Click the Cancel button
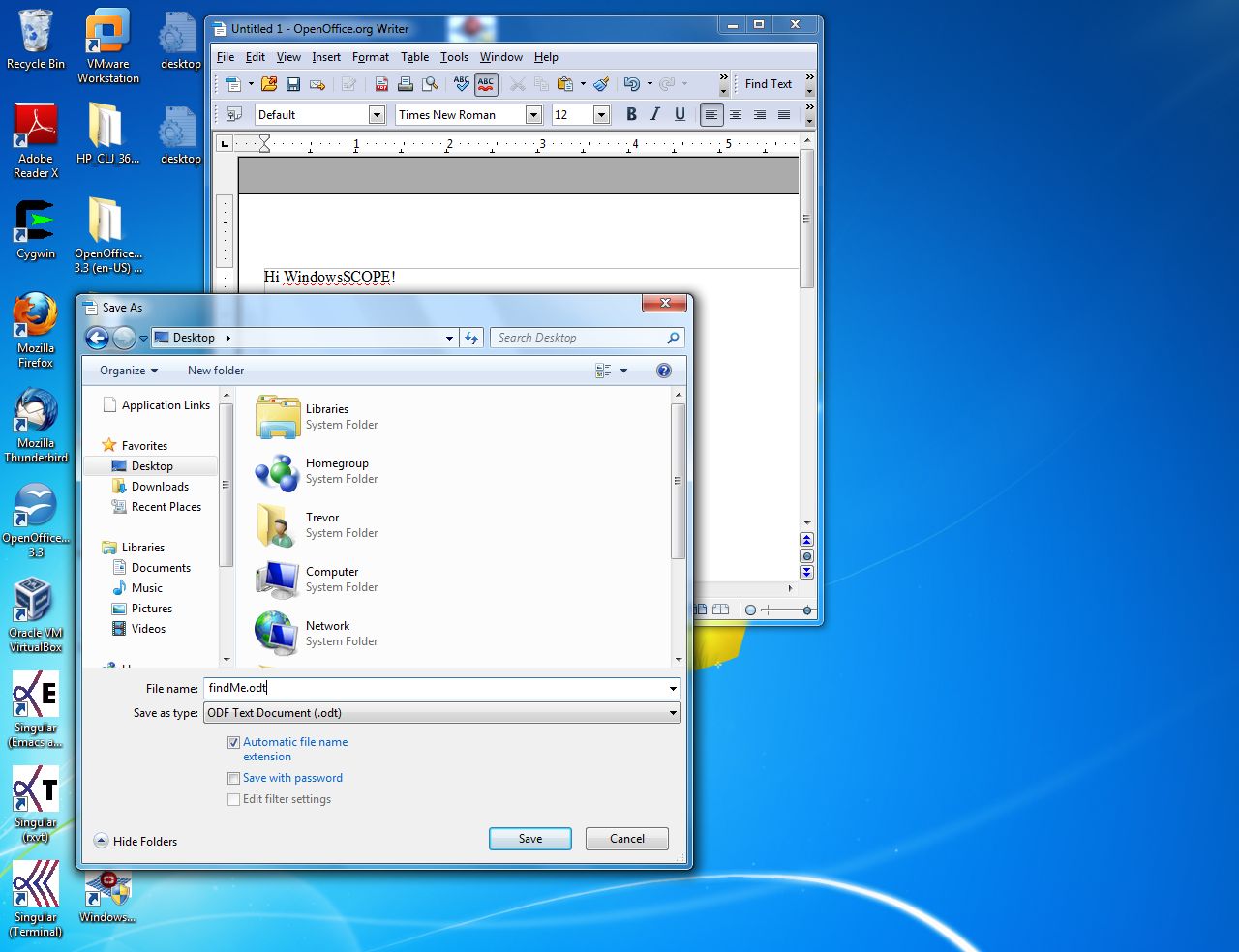 (x=627, y=839)
